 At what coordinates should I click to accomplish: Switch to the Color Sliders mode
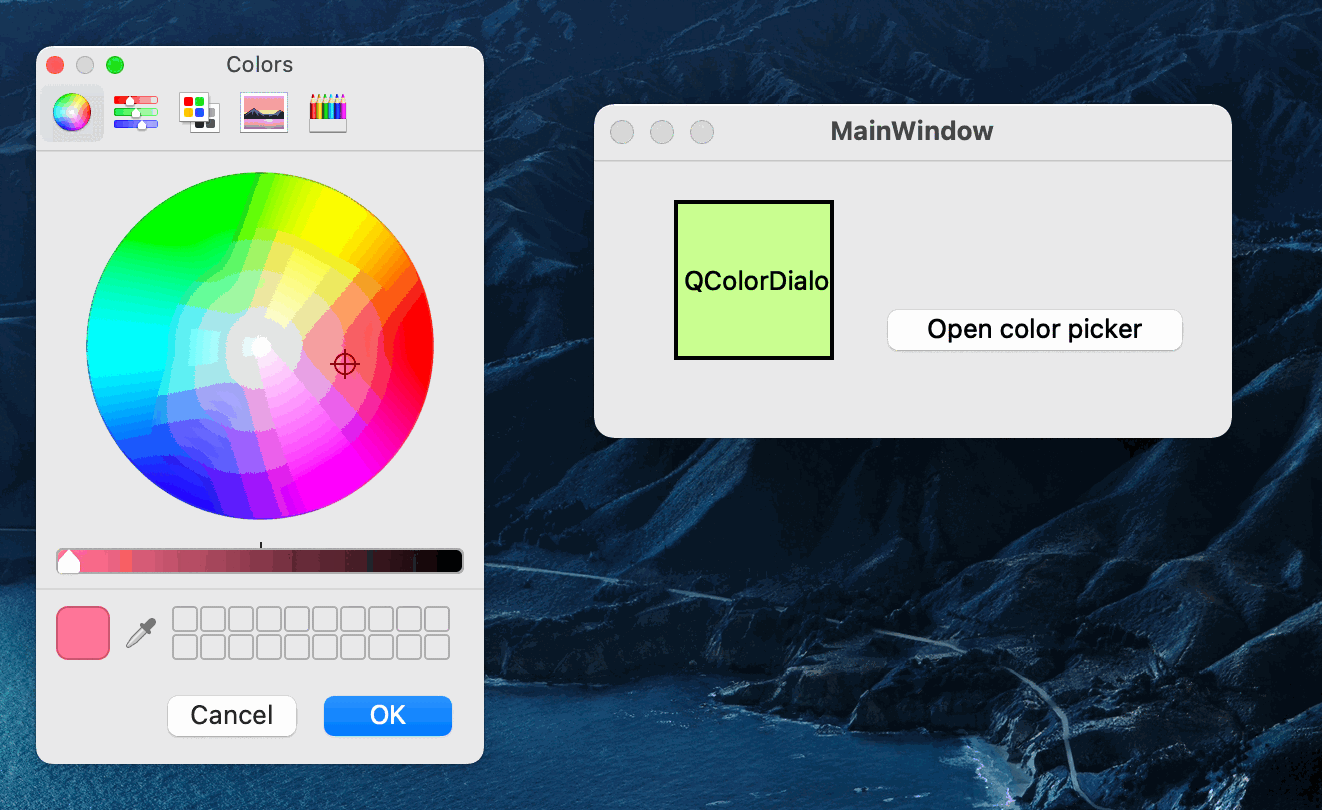[135, 113]
